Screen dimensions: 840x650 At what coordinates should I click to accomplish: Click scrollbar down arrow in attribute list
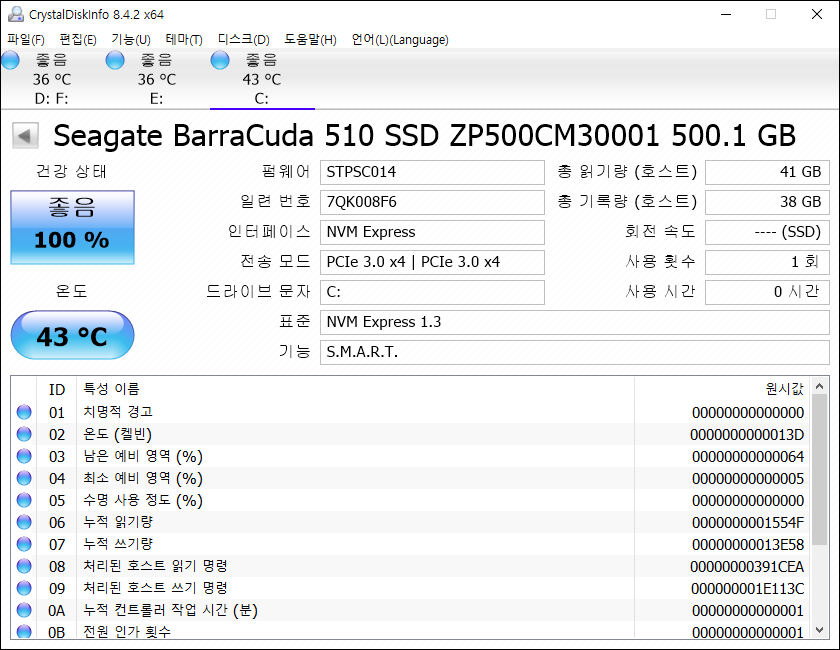(819, 630)
